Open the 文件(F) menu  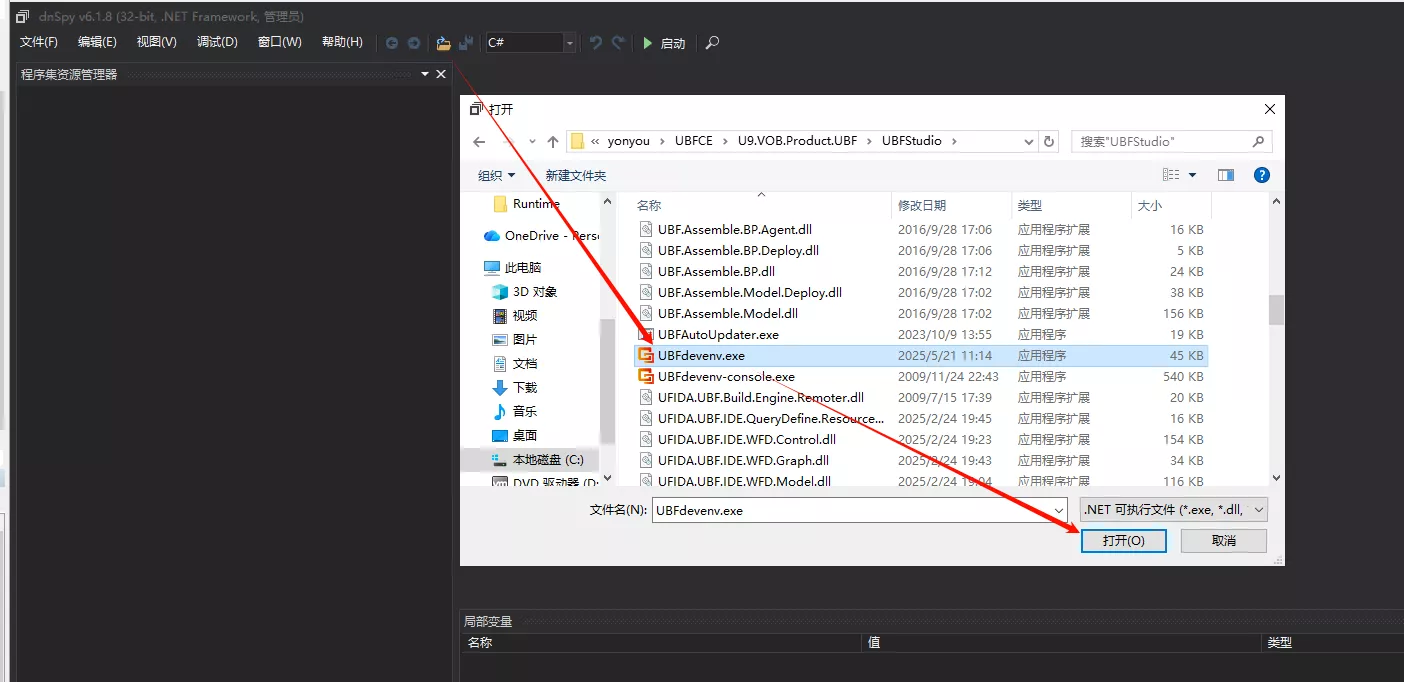[38, 42]
